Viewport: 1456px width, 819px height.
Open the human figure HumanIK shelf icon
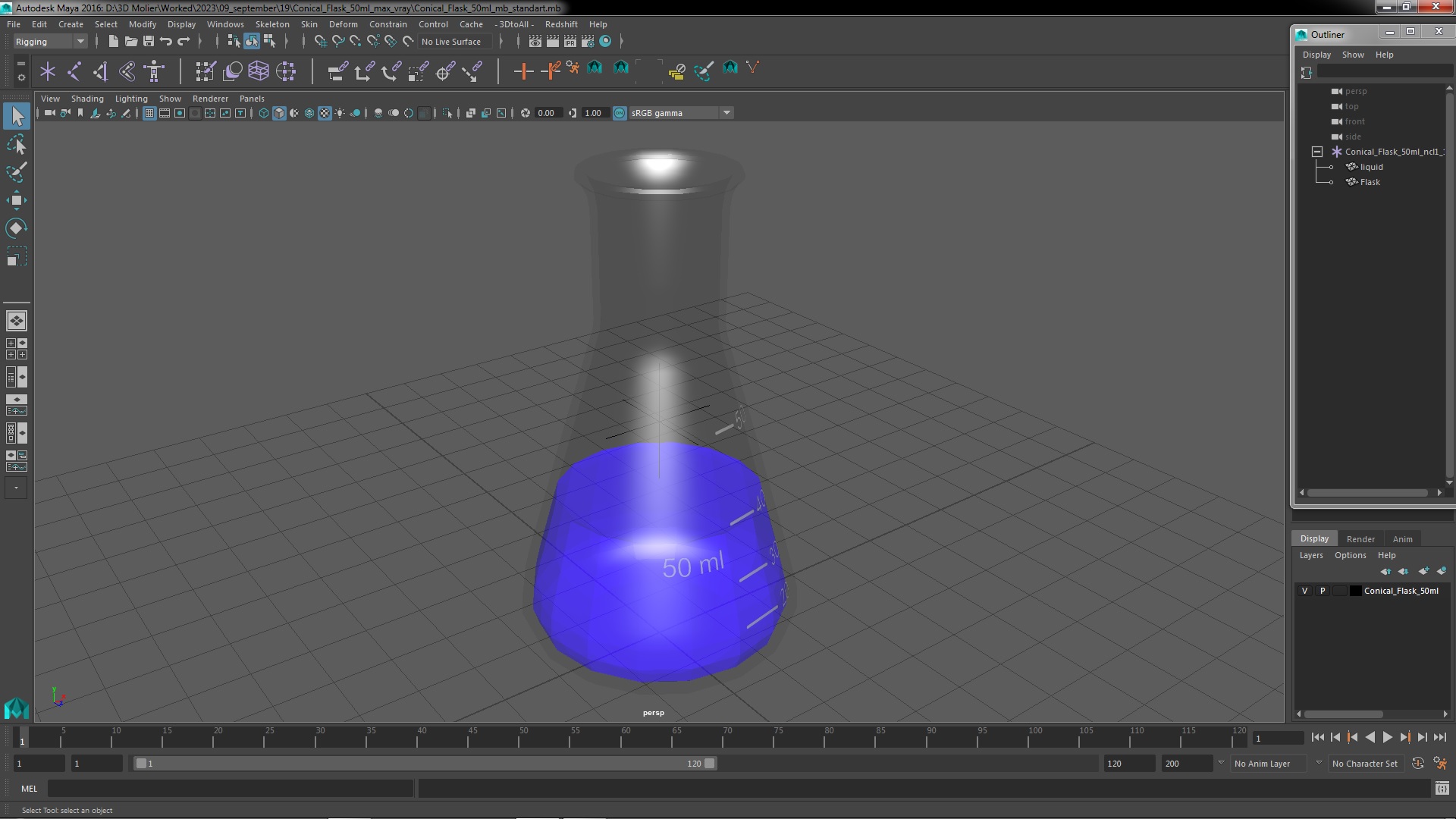(x=154, y=71)
